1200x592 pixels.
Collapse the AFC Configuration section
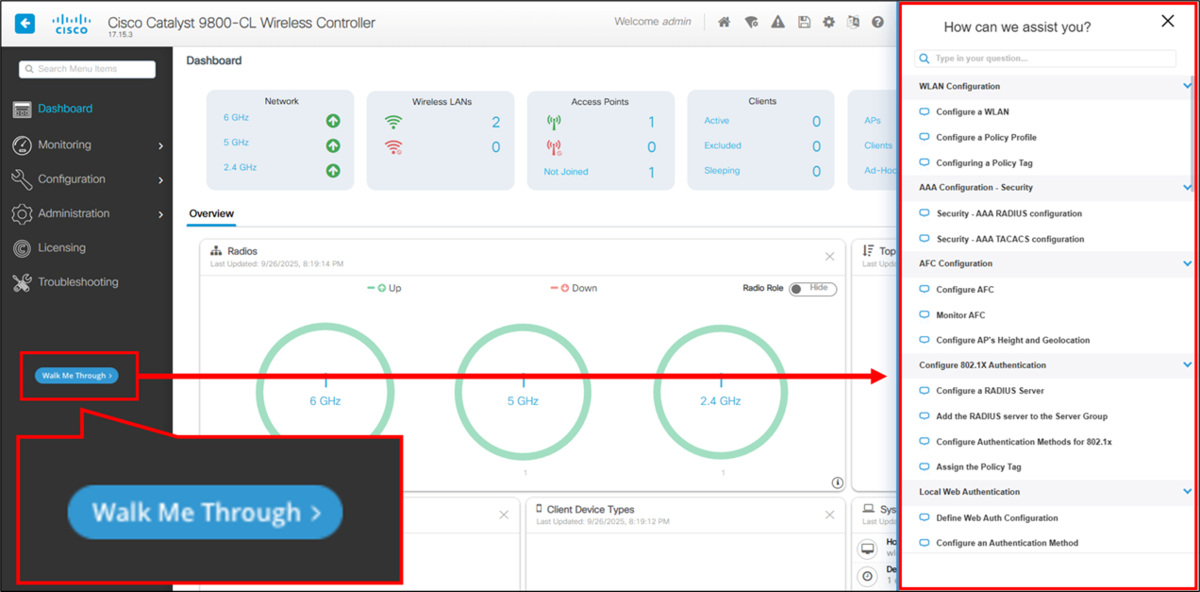coord(1187,263)
